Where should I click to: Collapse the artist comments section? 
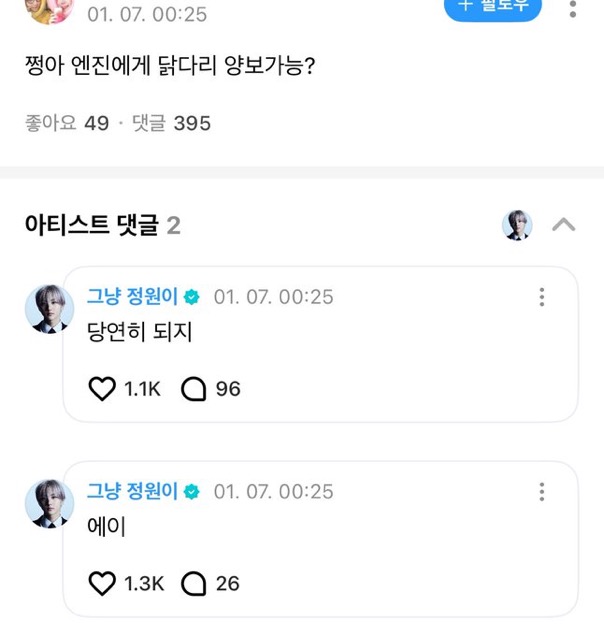pos(564,225)
